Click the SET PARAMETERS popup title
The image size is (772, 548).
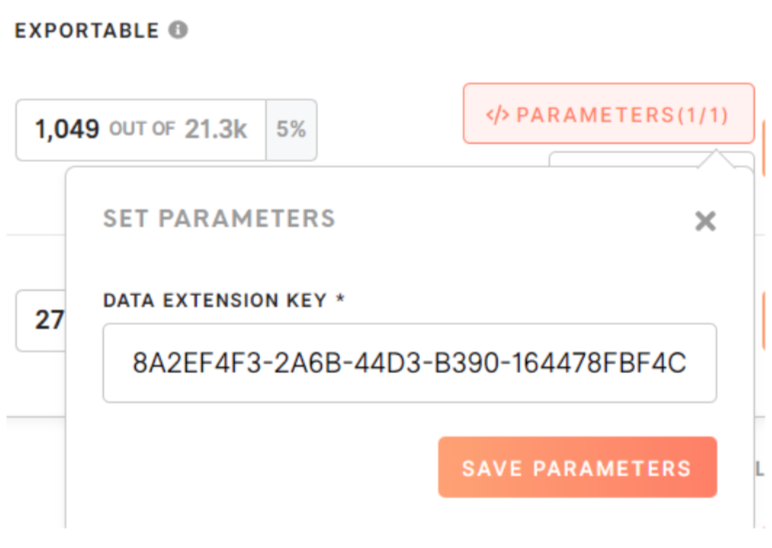pyautogui.click(x=219, y=218)
